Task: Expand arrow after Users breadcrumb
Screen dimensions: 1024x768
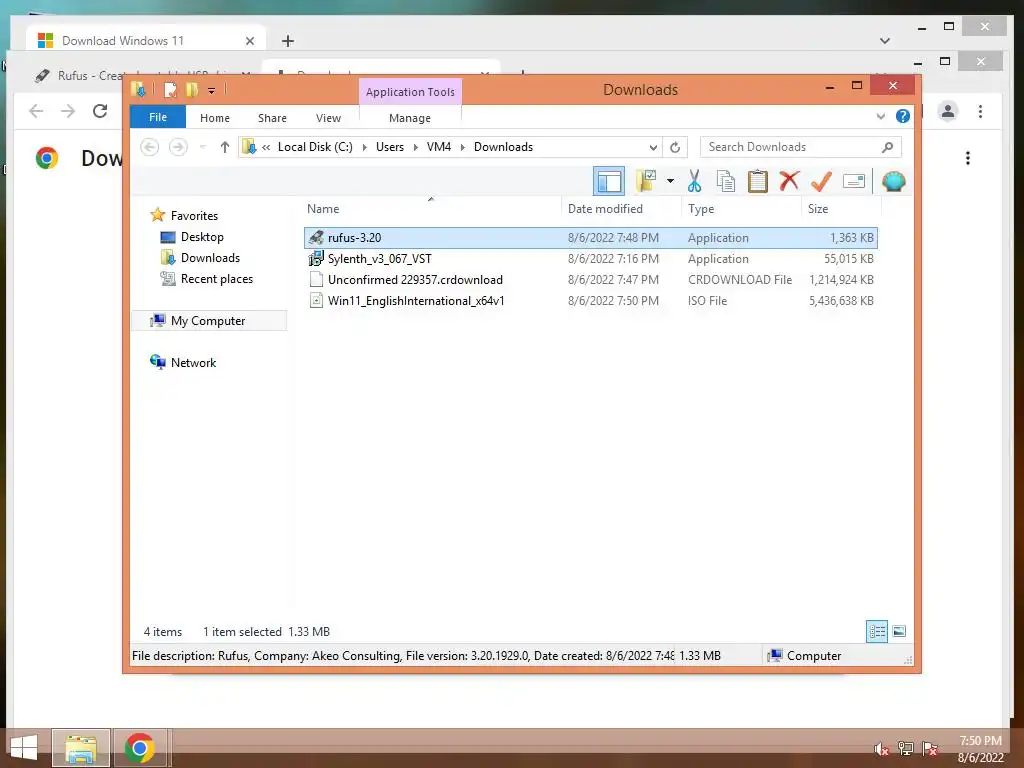Action: 415,147
